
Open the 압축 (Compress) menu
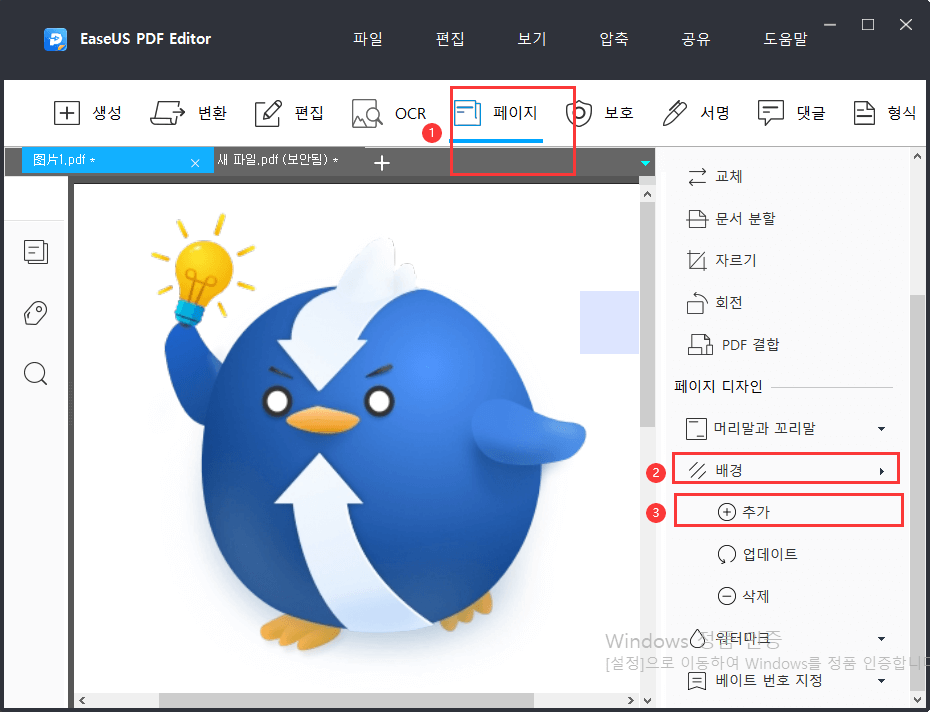(614, 39)
